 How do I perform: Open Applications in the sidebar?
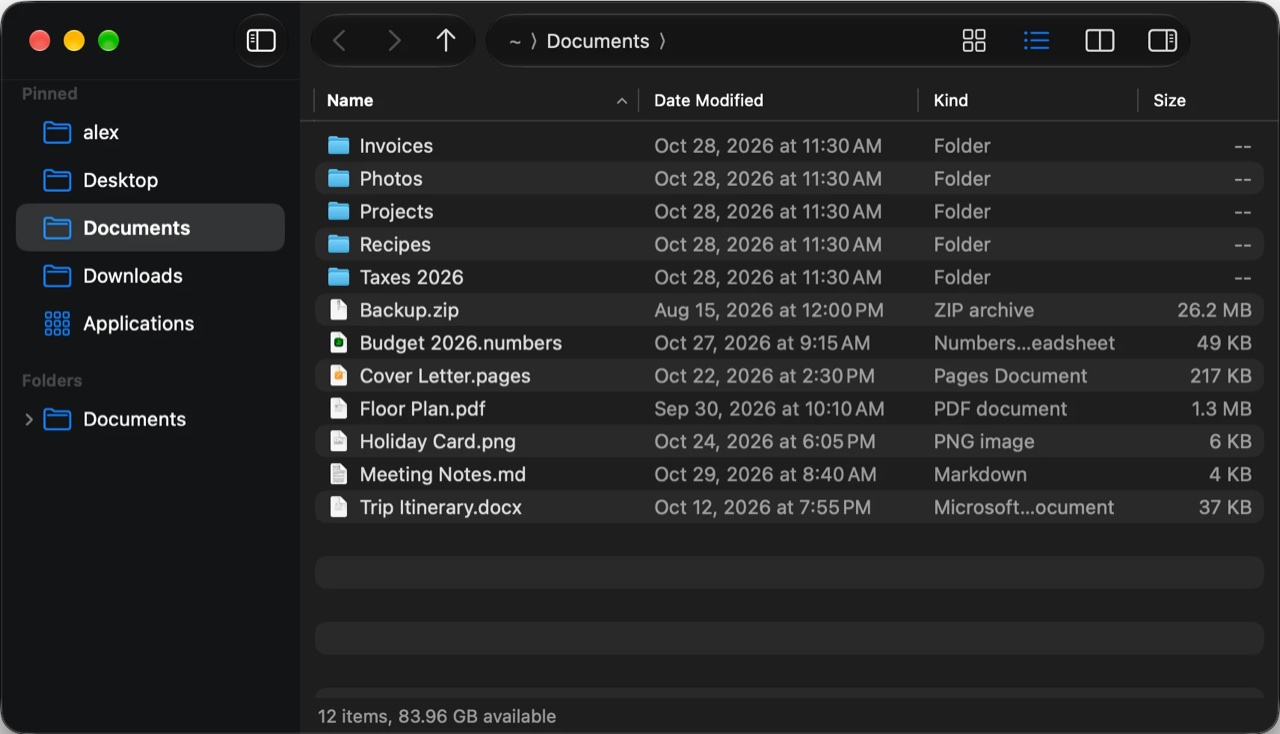point(150,324)
